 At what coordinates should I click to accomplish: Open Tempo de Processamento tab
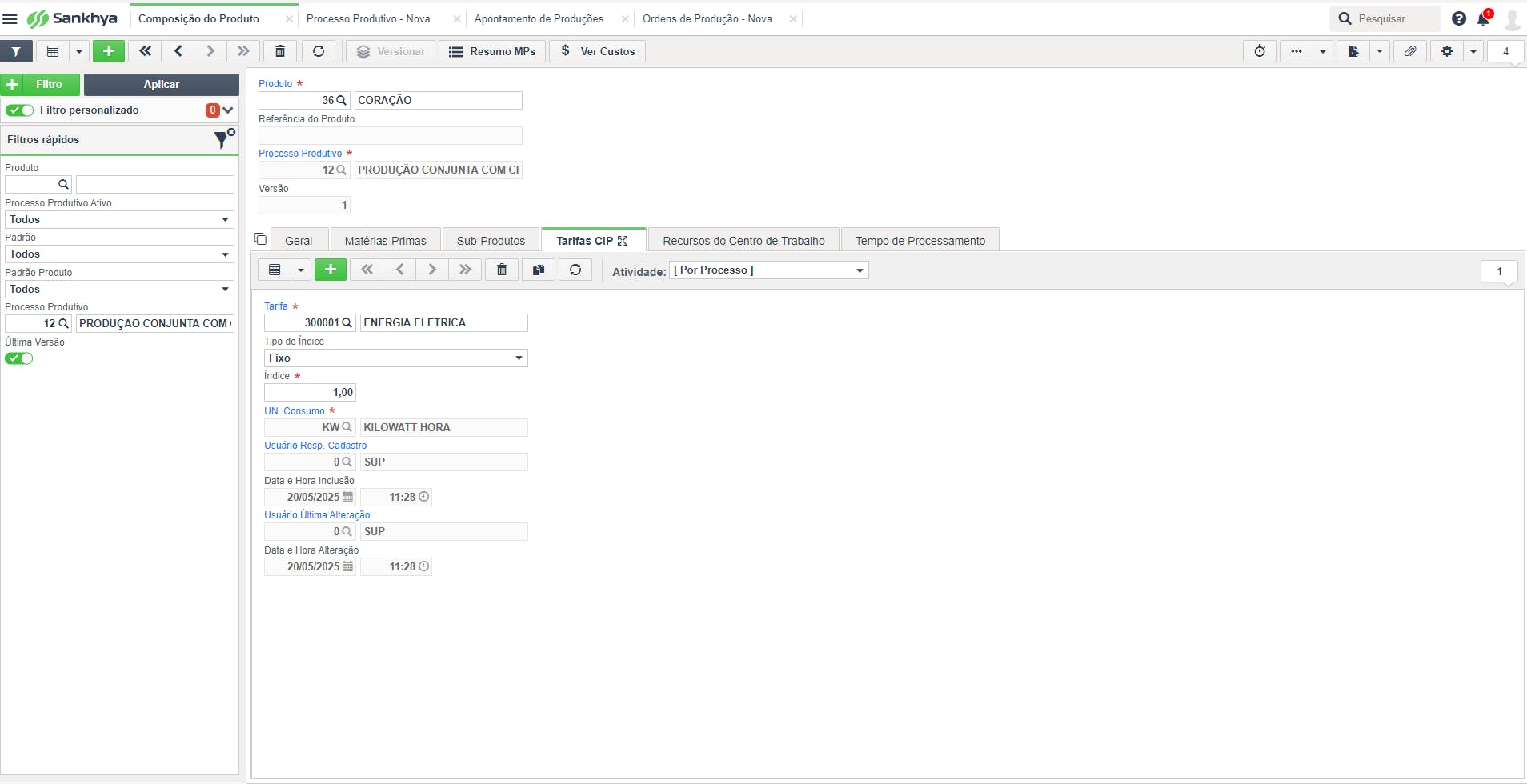[920, 240]
